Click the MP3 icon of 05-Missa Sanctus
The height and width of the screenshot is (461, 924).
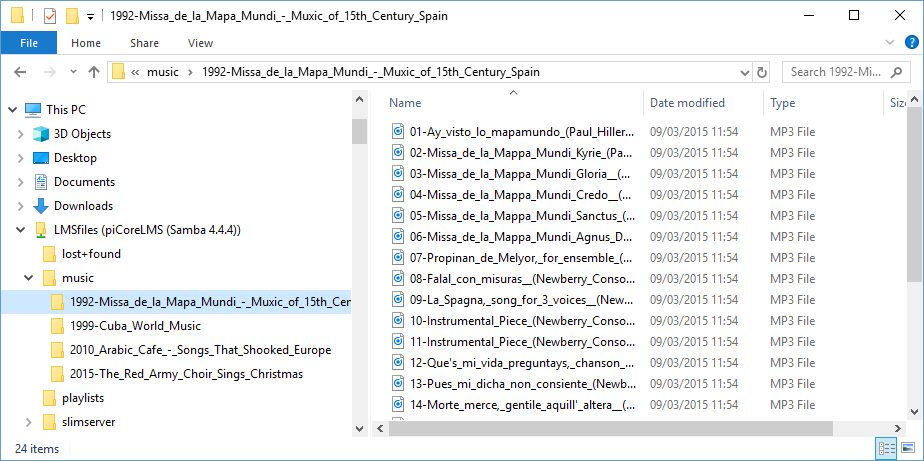398,216
